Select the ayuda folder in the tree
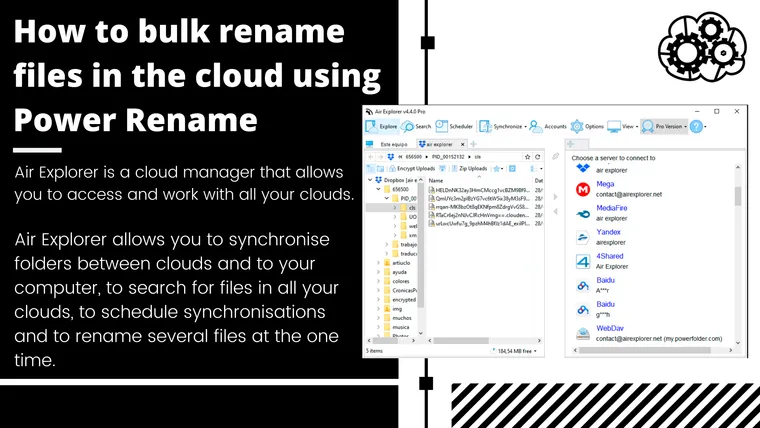The image size is (760, 428). [395, 272]
